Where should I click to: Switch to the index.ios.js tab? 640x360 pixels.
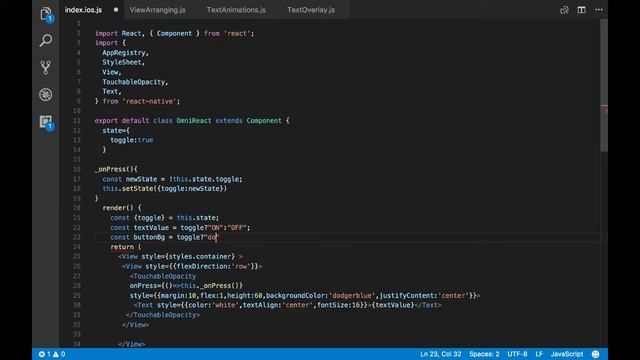click(83, 10)
